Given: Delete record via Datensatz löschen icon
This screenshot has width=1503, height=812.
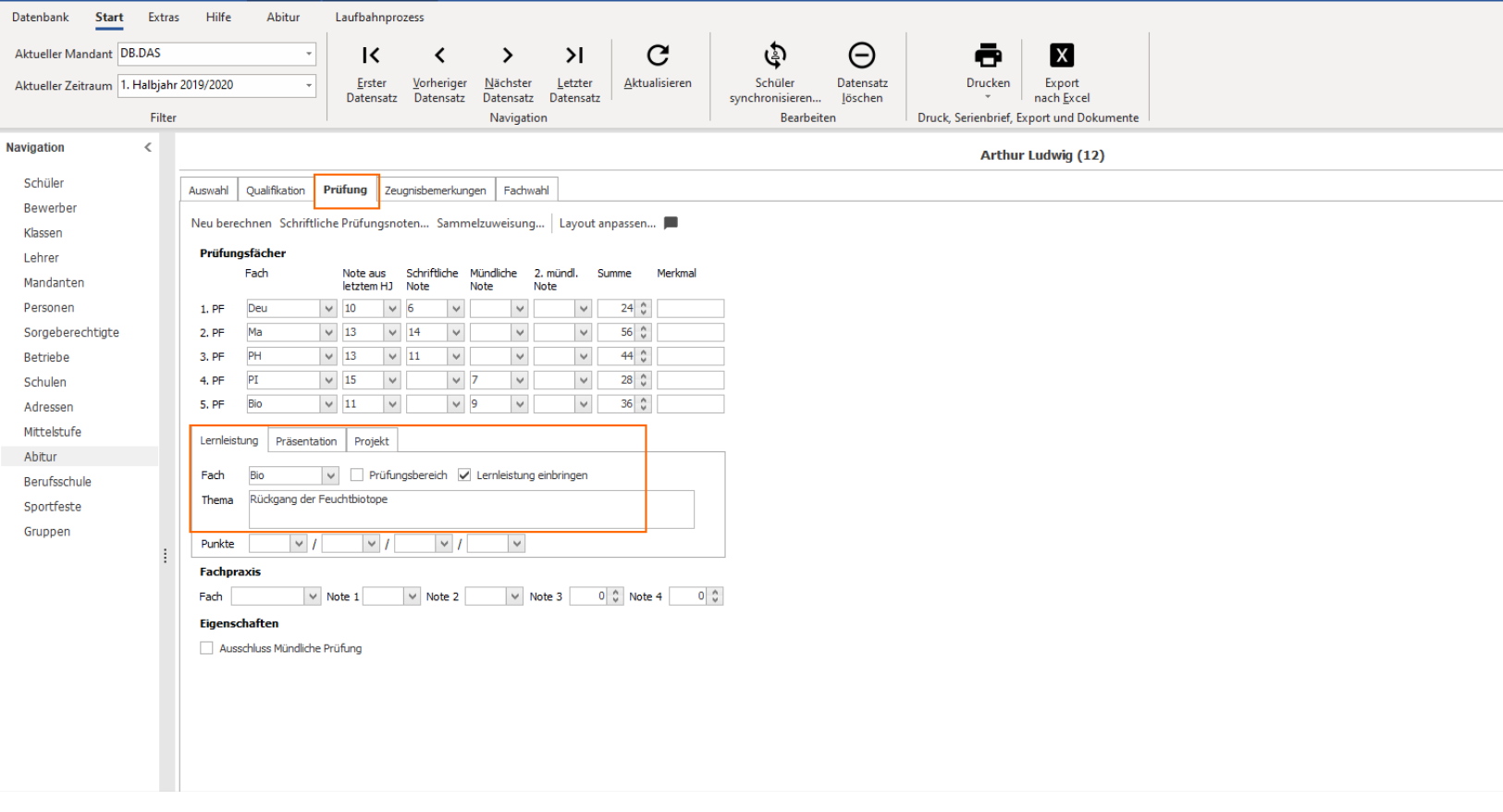Looking at the screenshot, I should (x=862, y=55).
